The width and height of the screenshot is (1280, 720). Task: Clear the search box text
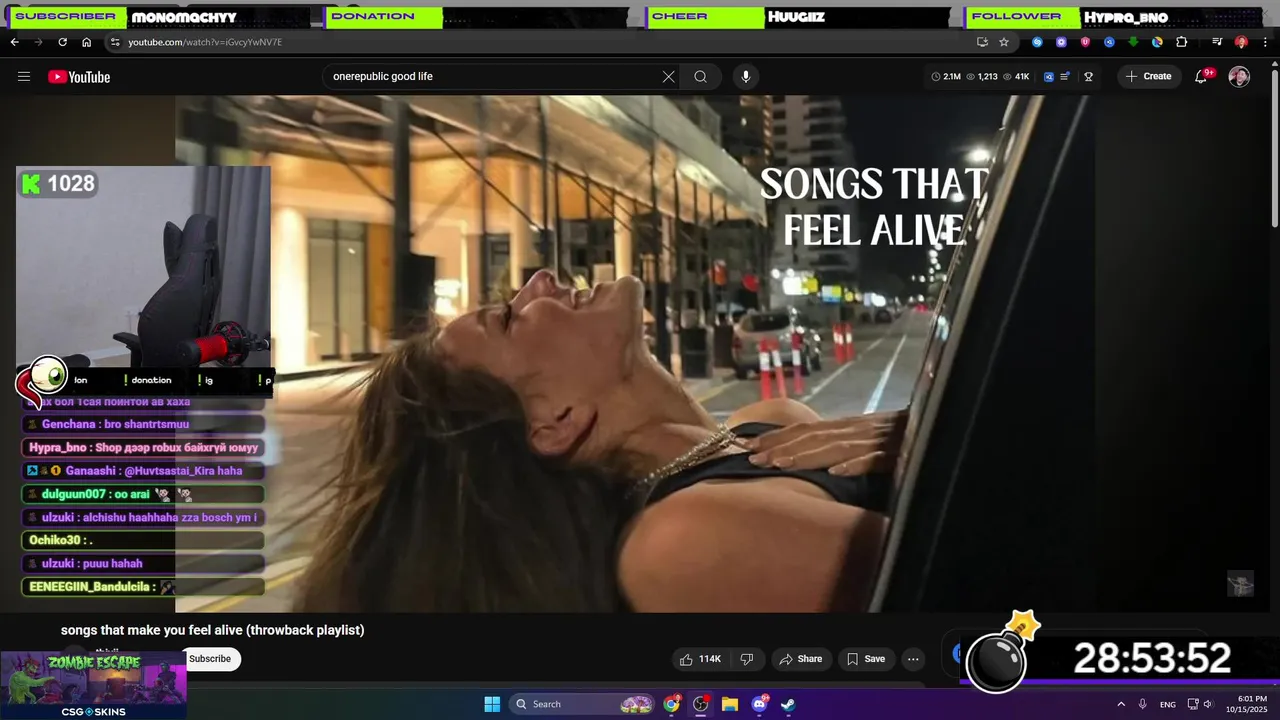(668, 77)
